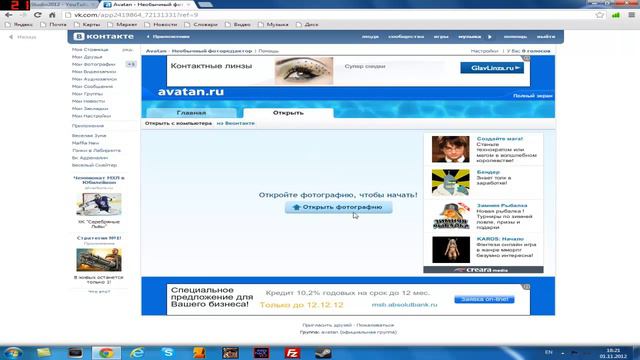Click the Chrome taskbar icon

coord(106,353)
